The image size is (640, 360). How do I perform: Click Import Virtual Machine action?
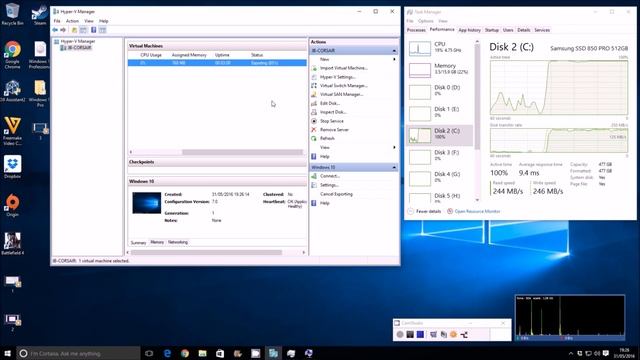344,68
